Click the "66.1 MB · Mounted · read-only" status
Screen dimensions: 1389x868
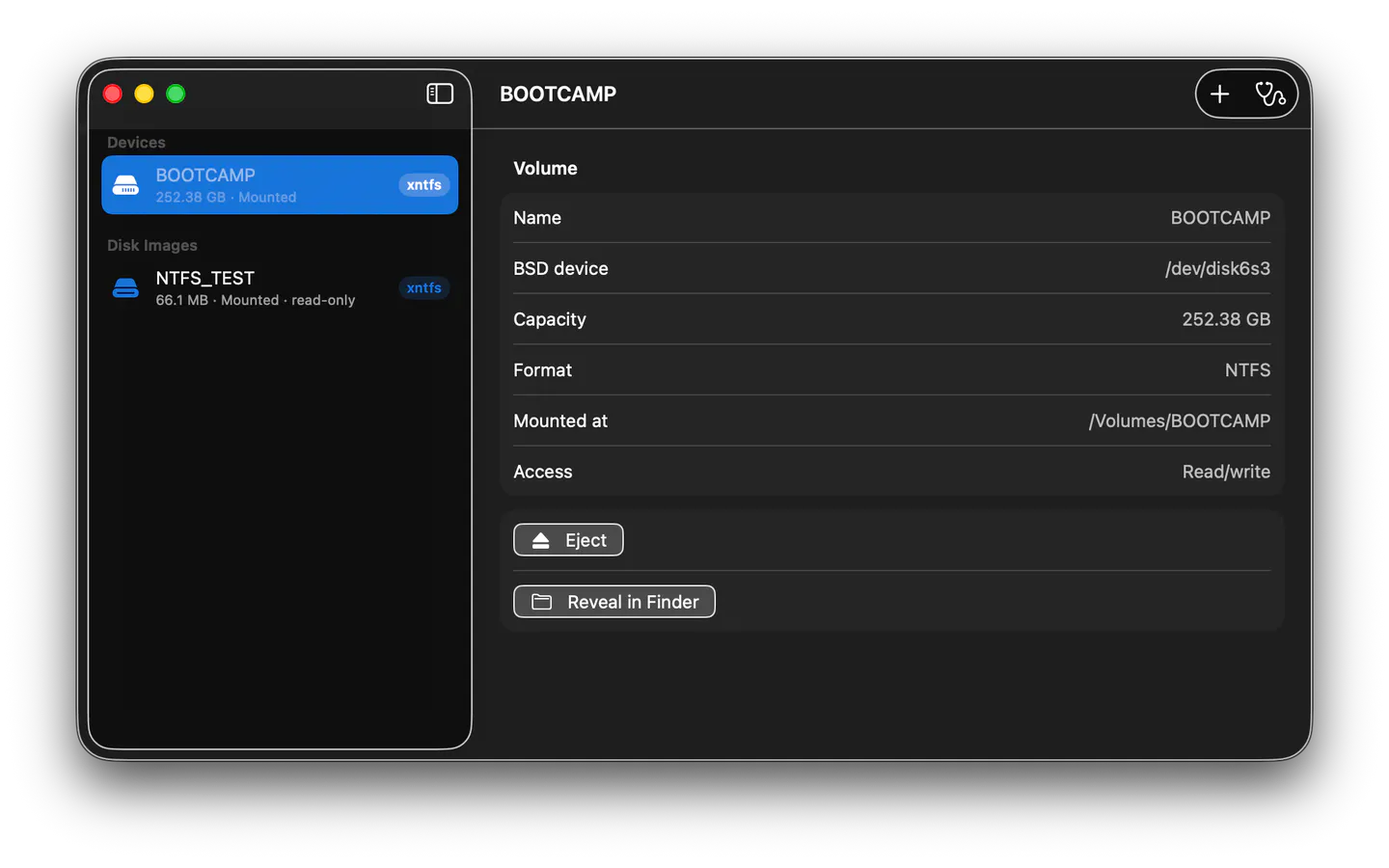[x=256, y=300]
